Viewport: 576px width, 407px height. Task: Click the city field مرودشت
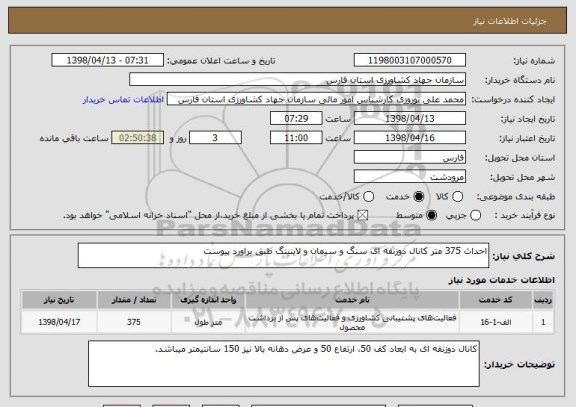tap(410, 177)
